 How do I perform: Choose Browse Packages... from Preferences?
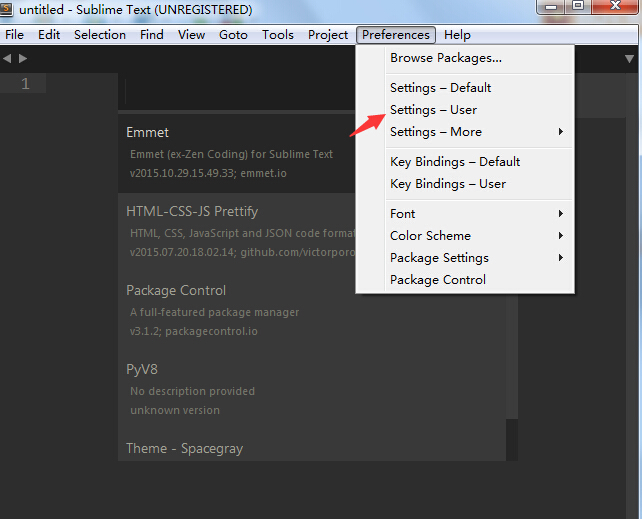click(465, 58)
